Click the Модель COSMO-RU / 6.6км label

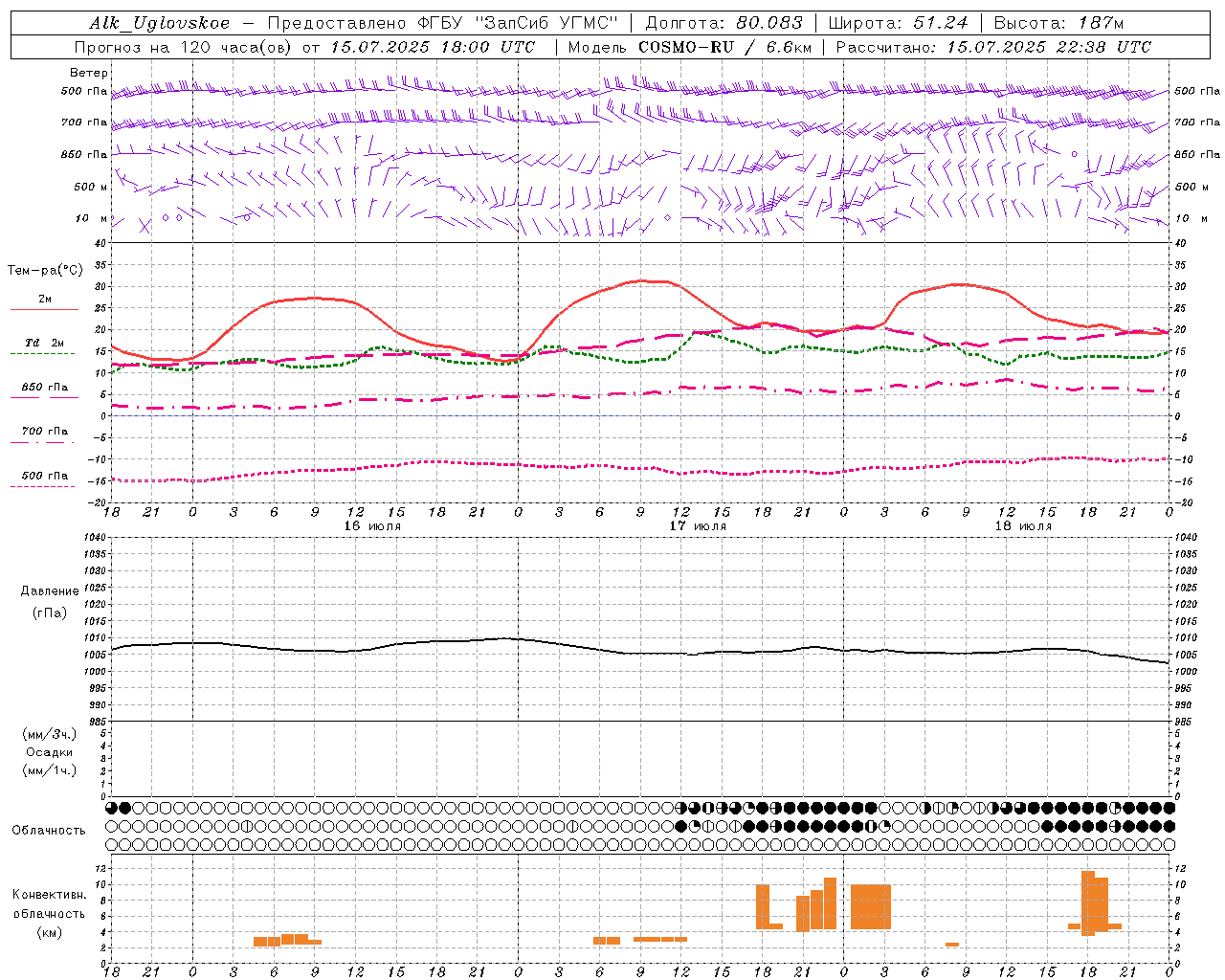pos(690,47)
